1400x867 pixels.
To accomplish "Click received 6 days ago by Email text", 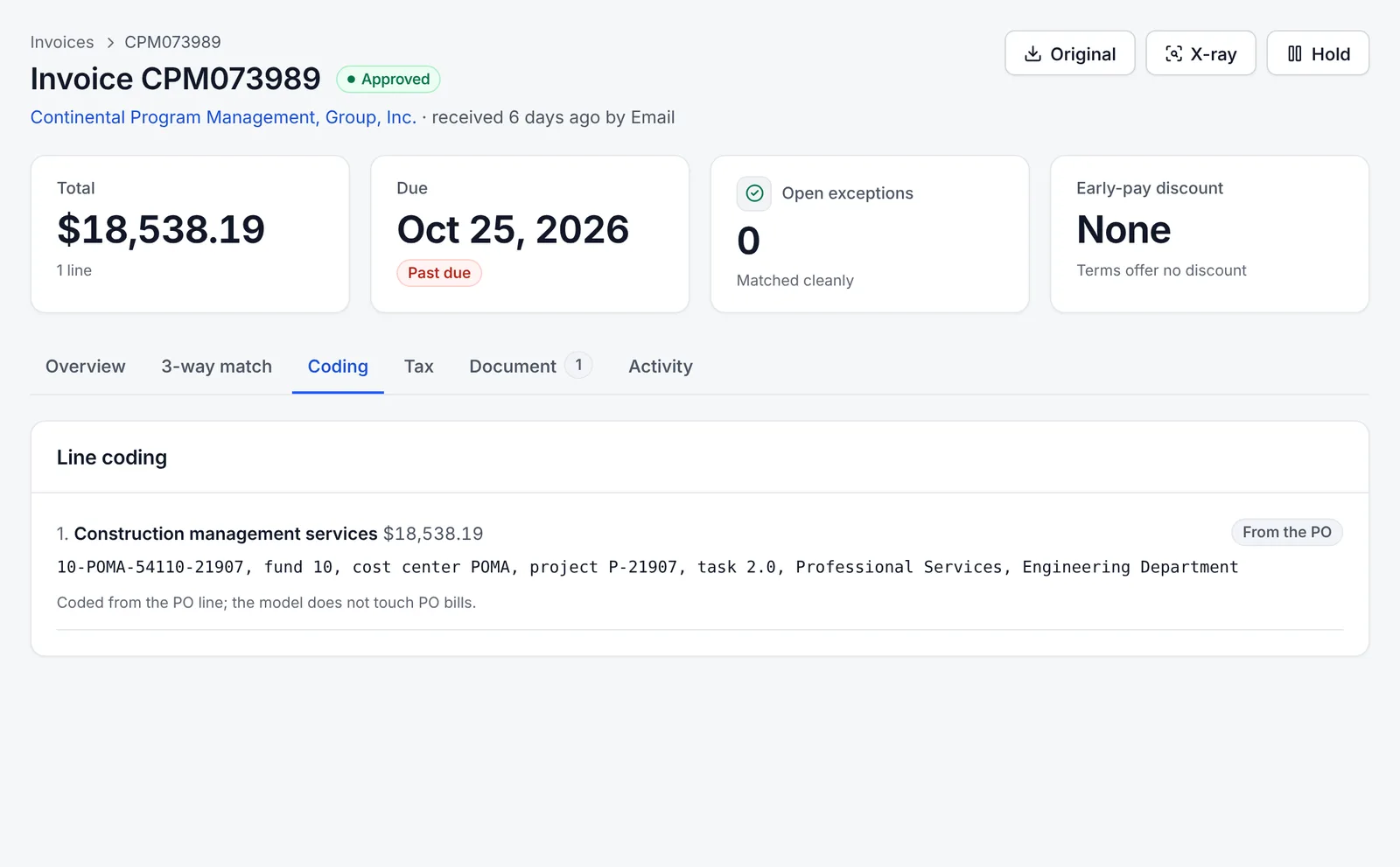I will (553, 117).
